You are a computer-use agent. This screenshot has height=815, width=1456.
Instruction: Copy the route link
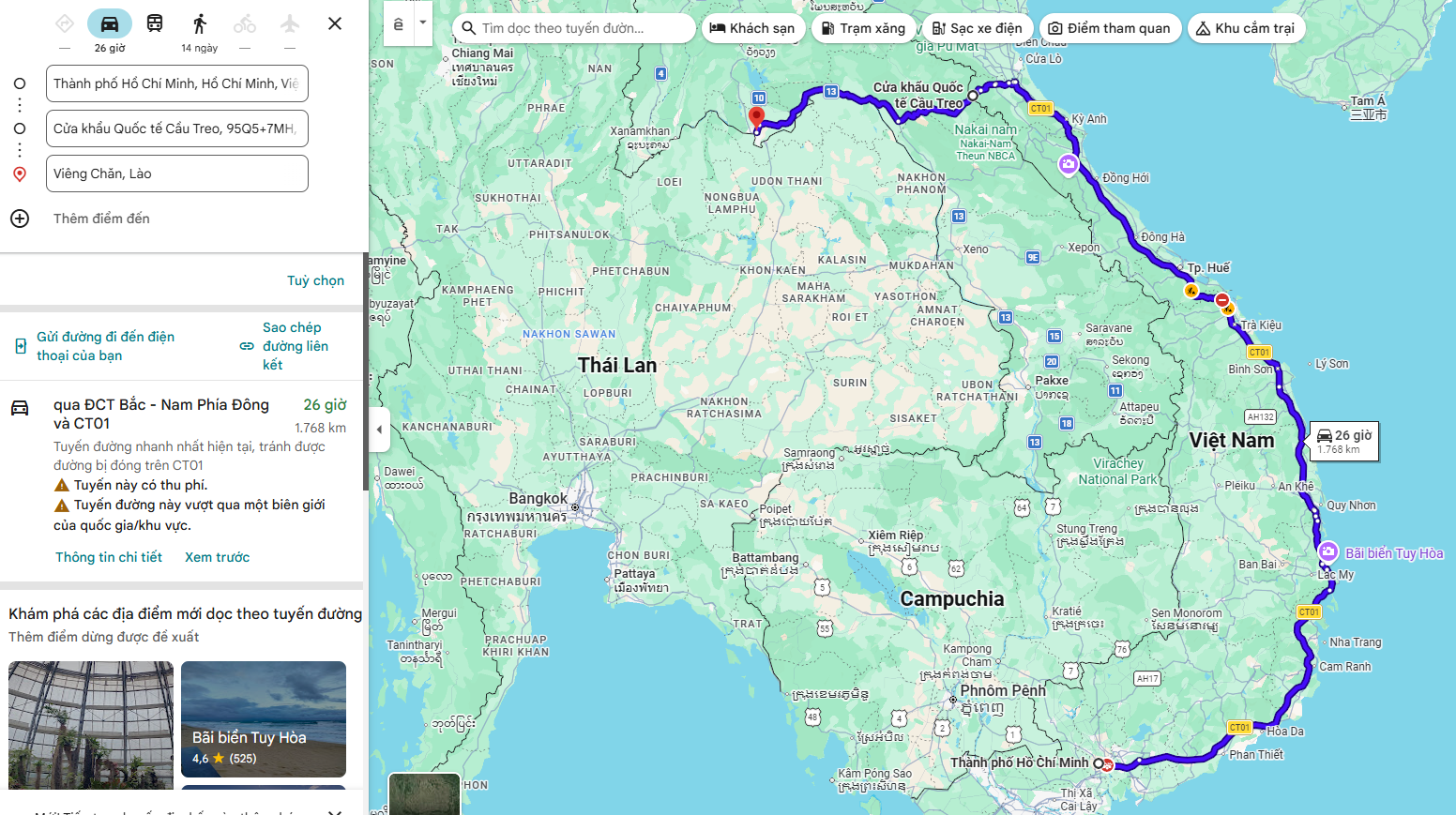click(284, 346)
